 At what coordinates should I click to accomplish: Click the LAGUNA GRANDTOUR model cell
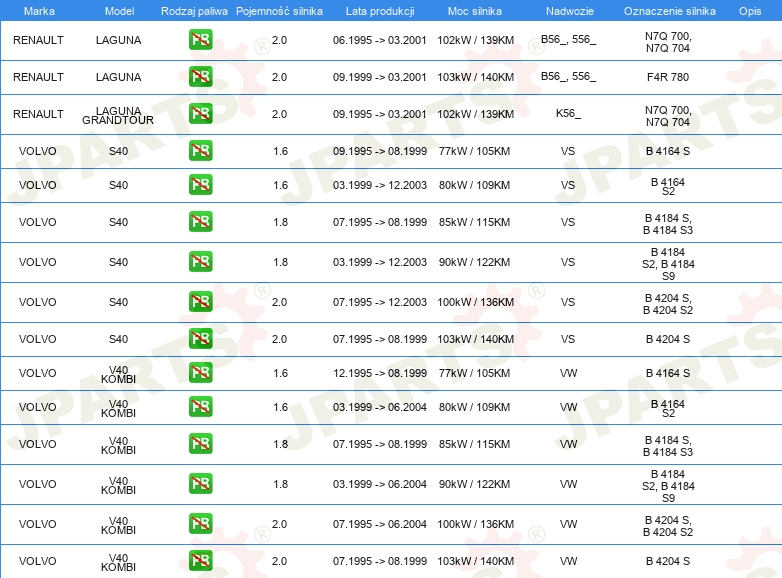[118, 115]
